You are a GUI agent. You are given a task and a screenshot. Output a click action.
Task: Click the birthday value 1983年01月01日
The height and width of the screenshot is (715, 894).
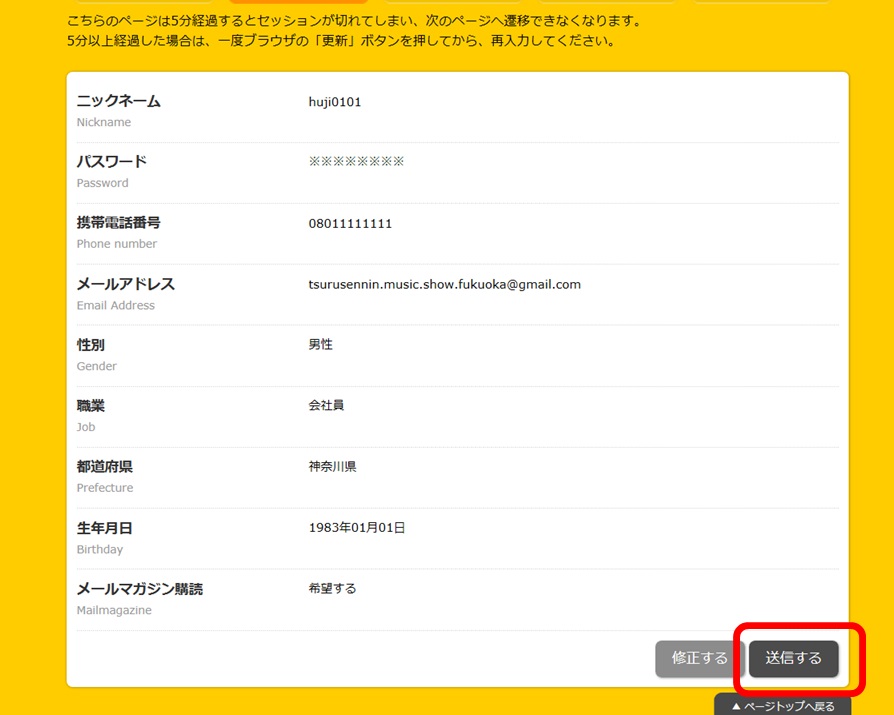[355, 527]
